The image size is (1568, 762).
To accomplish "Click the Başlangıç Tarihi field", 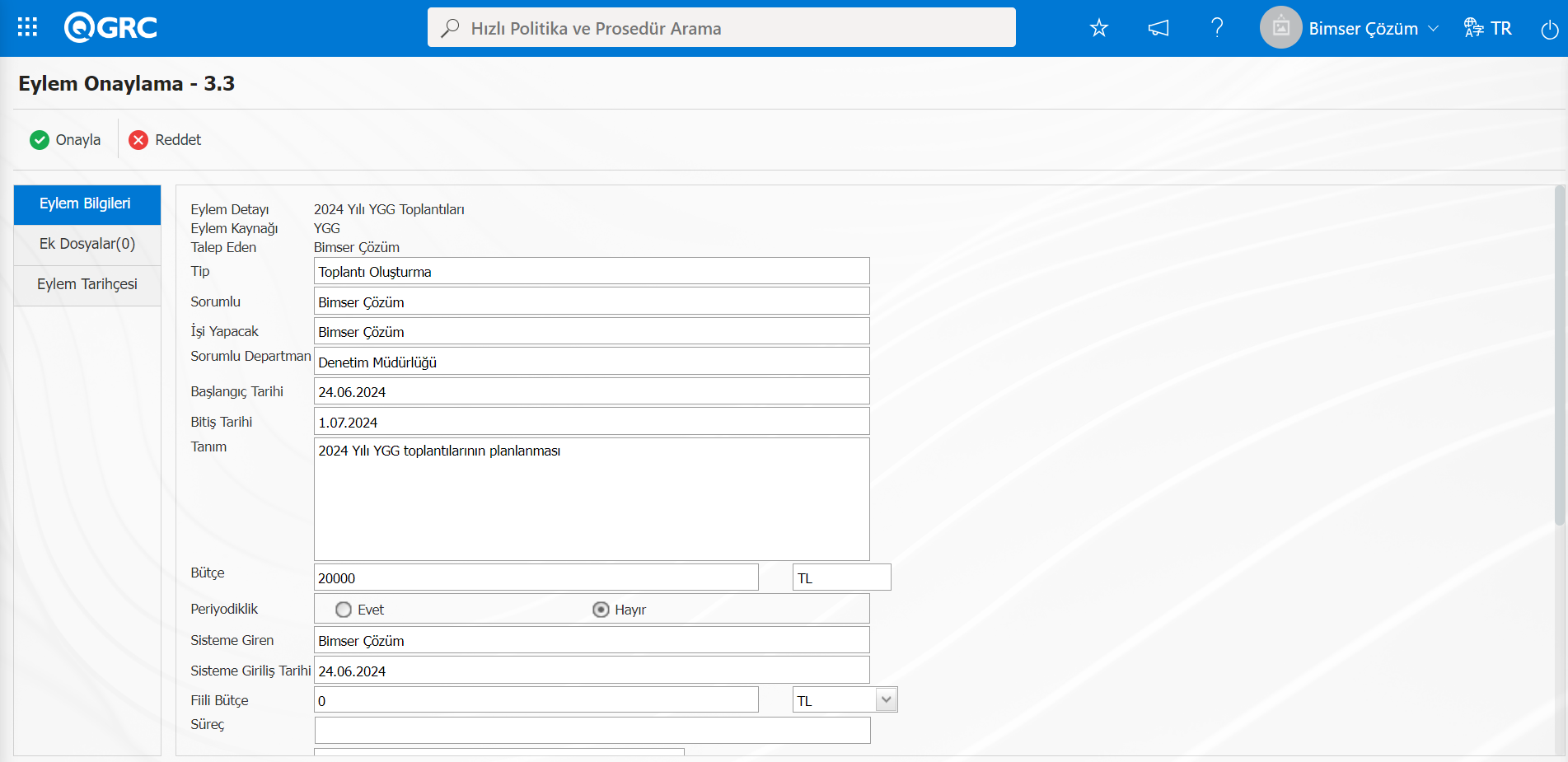I will pyautogui.click(x=592, y=391).
